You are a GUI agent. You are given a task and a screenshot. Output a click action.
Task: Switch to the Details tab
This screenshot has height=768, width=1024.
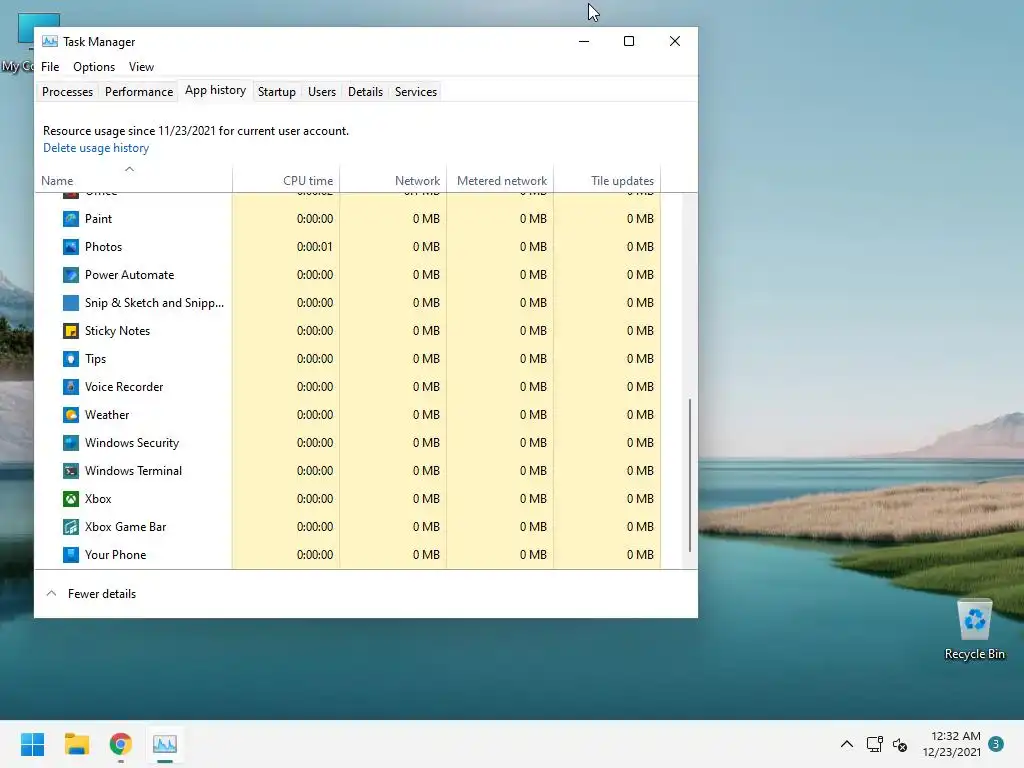[x=365, y=92]
